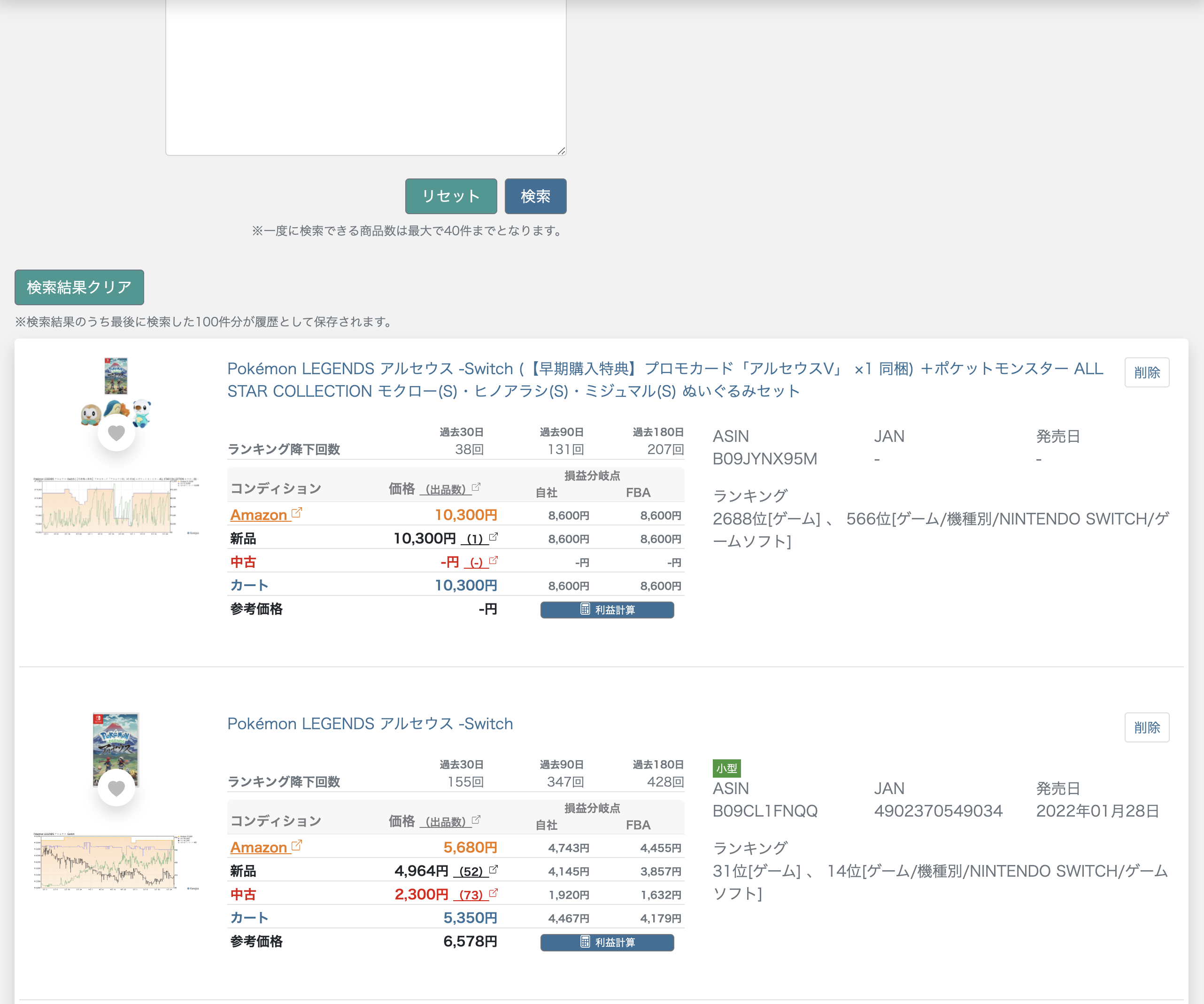Screen dimensions: 1204x1004
Task: Select ranking text 31位[ゲーム]
Action: pos(756,871)
